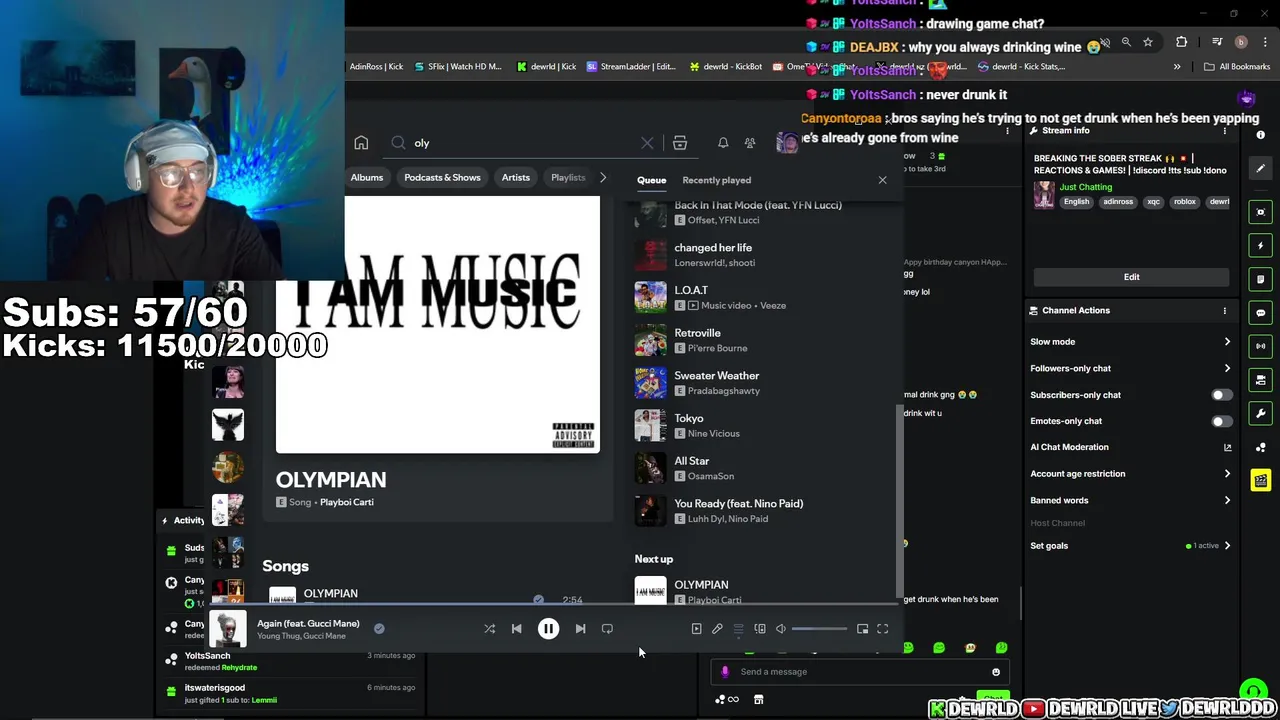Open lyrics microphone icon
The height and width of the screenshot is (720, 1280).
[717, 629]
